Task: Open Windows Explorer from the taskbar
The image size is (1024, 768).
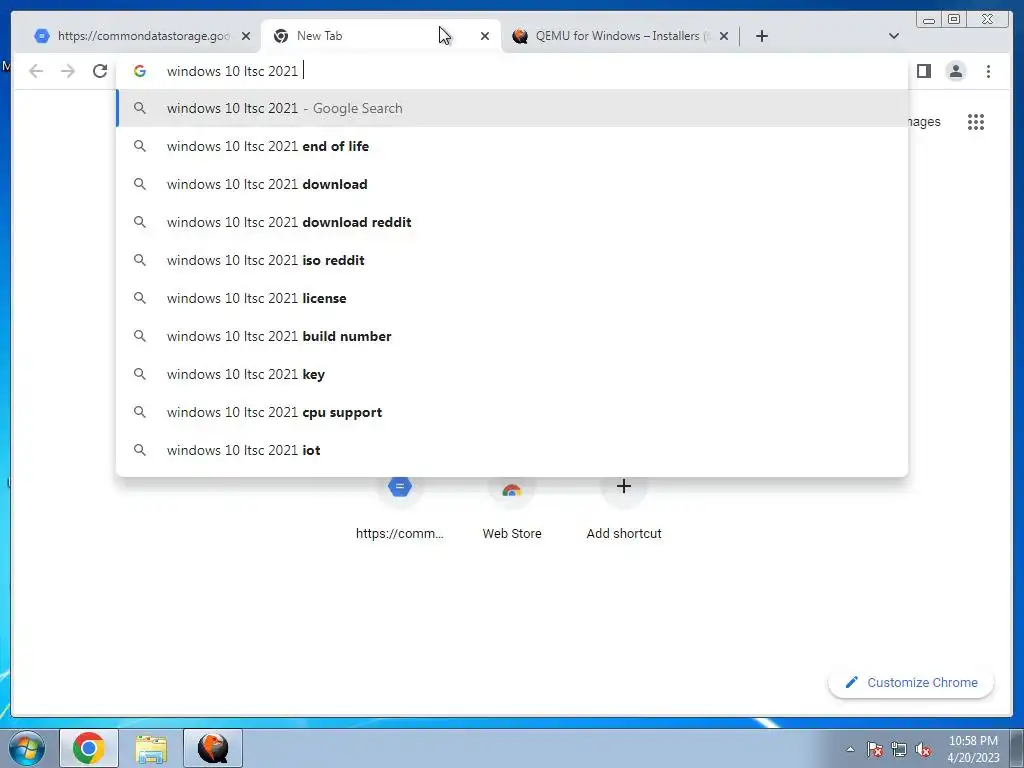Action: pyautogui.click(x=151, y=748)
